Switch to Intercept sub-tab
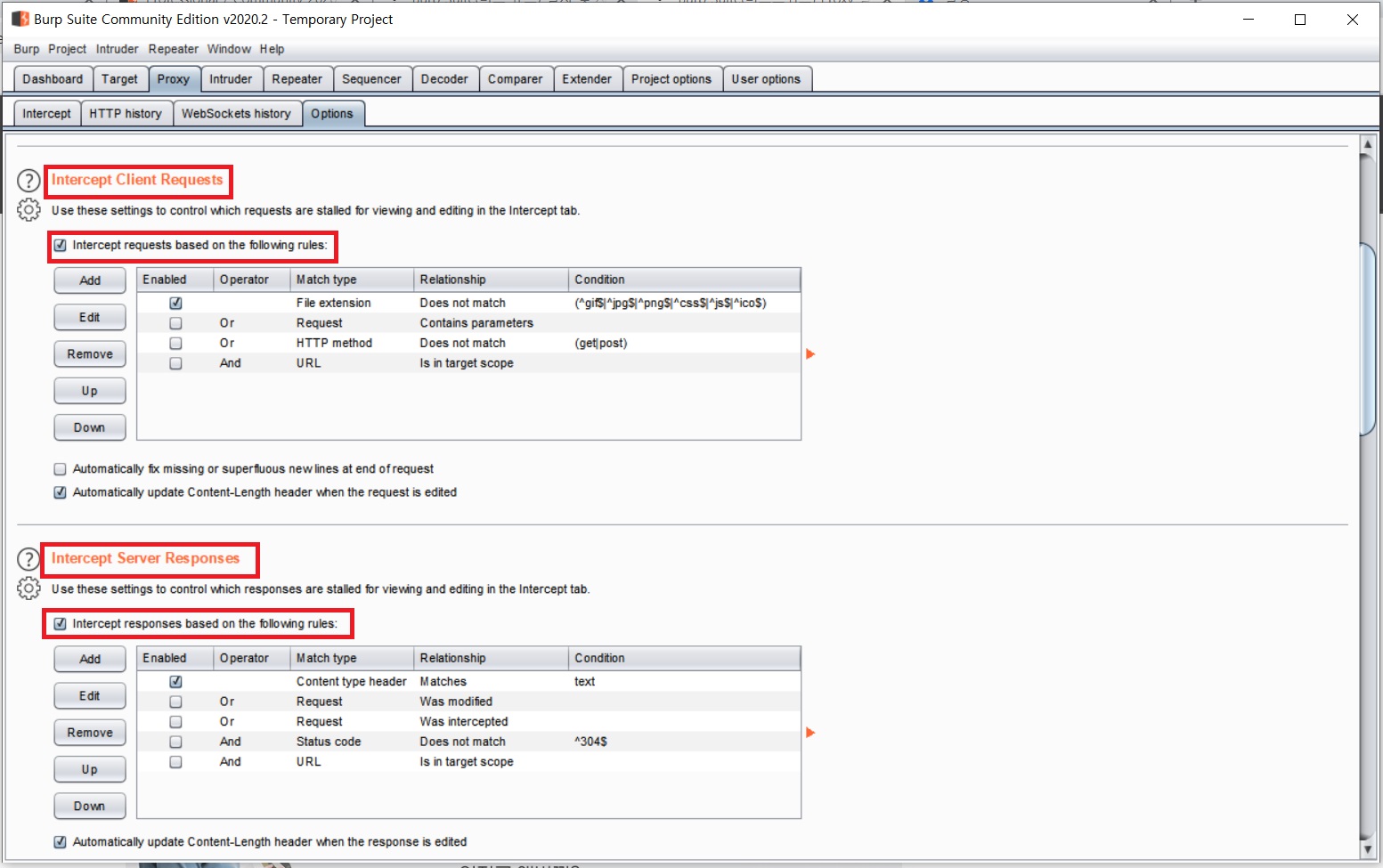The image size is (1383, 868). tap(46, 114)
